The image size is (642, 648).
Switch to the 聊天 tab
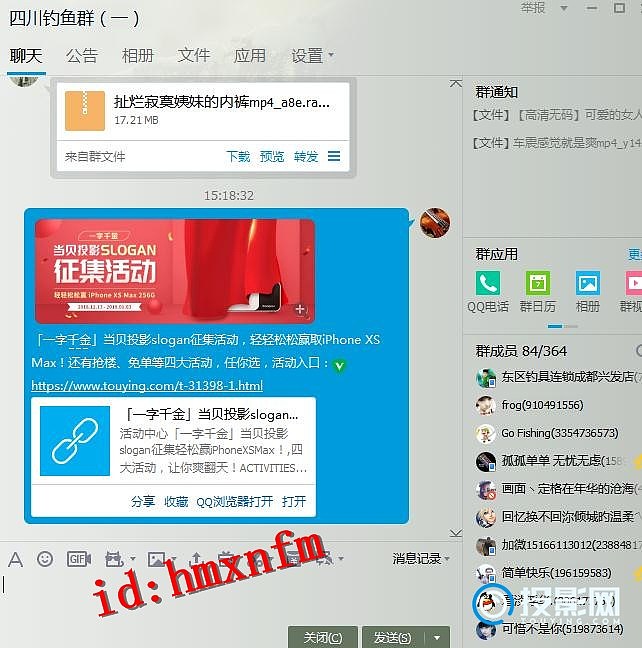click(26, 56)
